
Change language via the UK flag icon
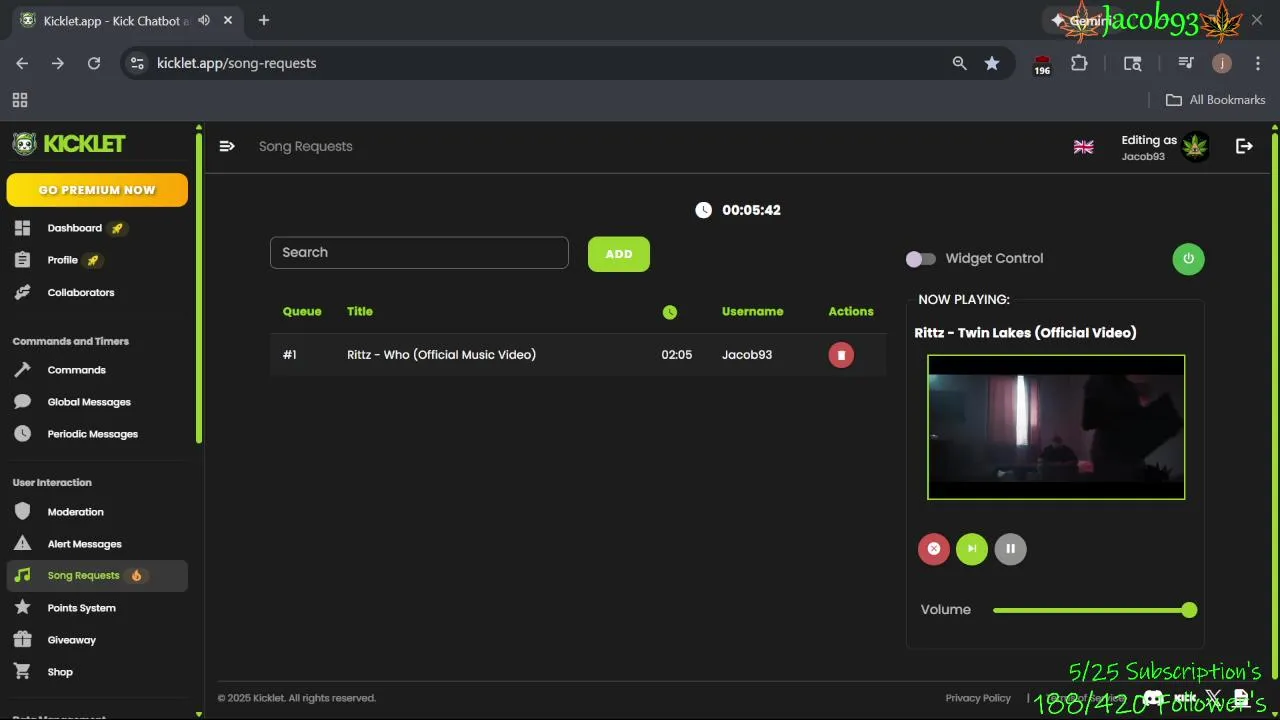[1083, 147]
